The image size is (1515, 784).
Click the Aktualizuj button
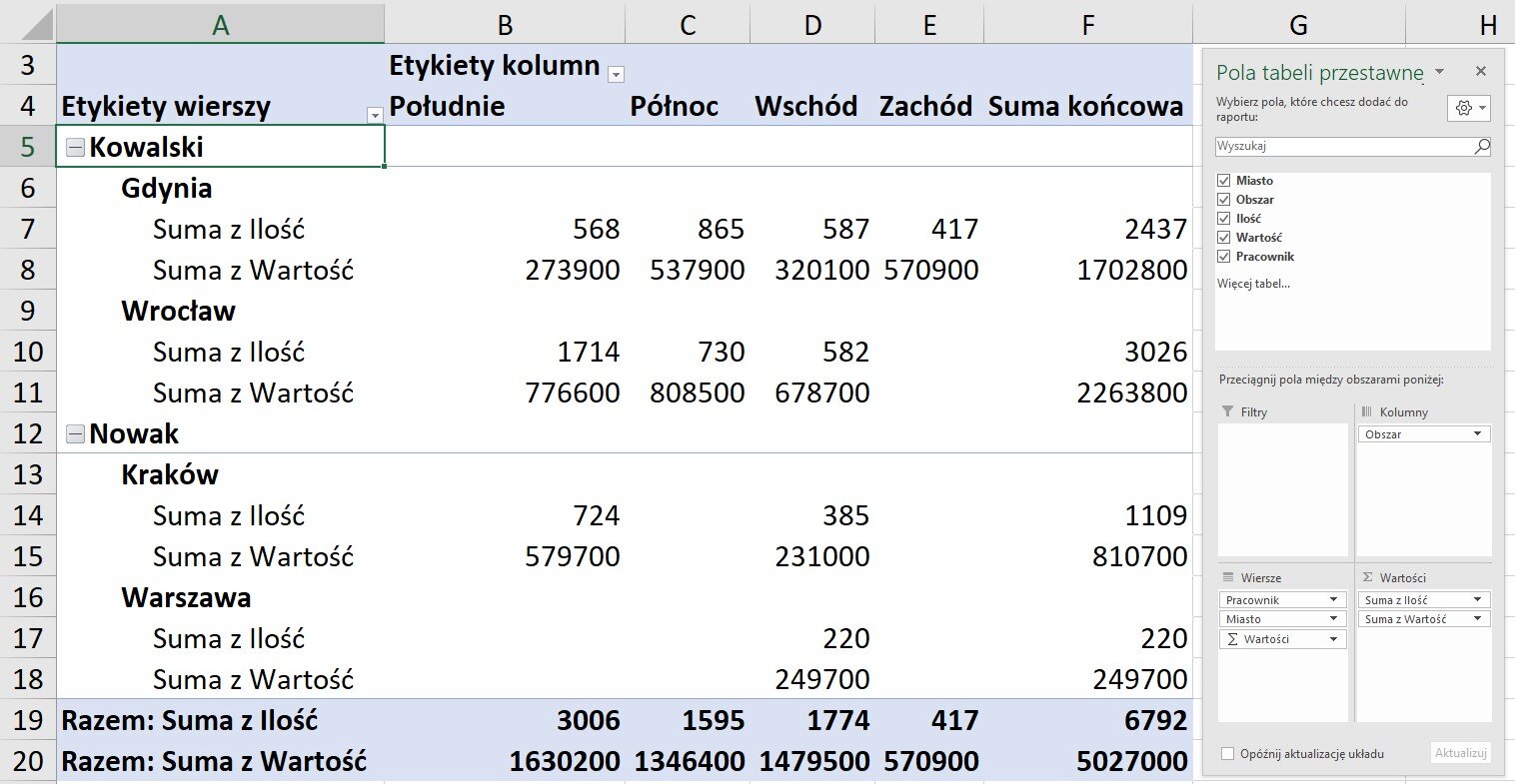[1461, 753]
